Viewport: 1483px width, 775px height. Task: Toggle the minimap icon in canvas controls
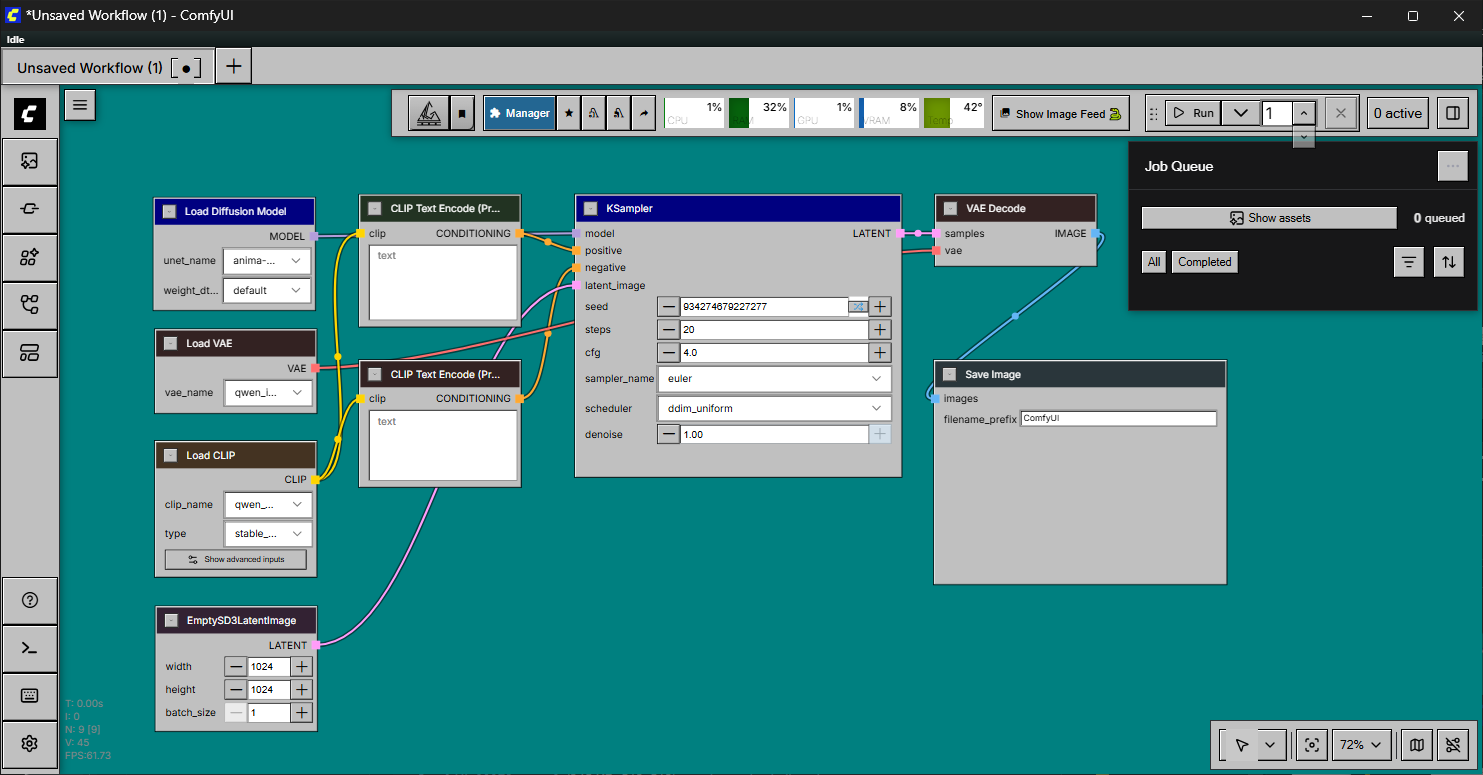pos(1416,745)
